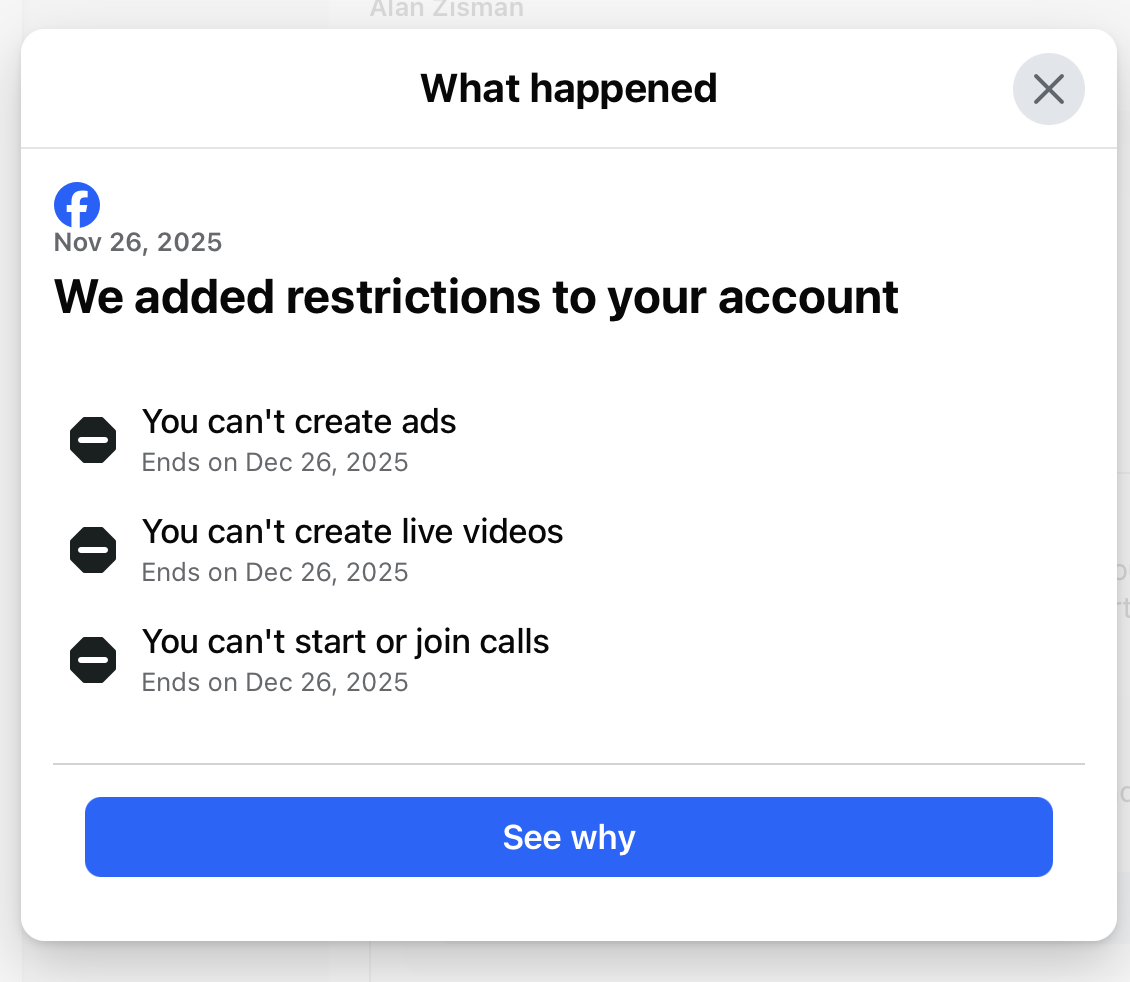The width and height of the screenshot is (1130, 982).
Task: Close the What happened dialog
Action: coord(1048,90)
